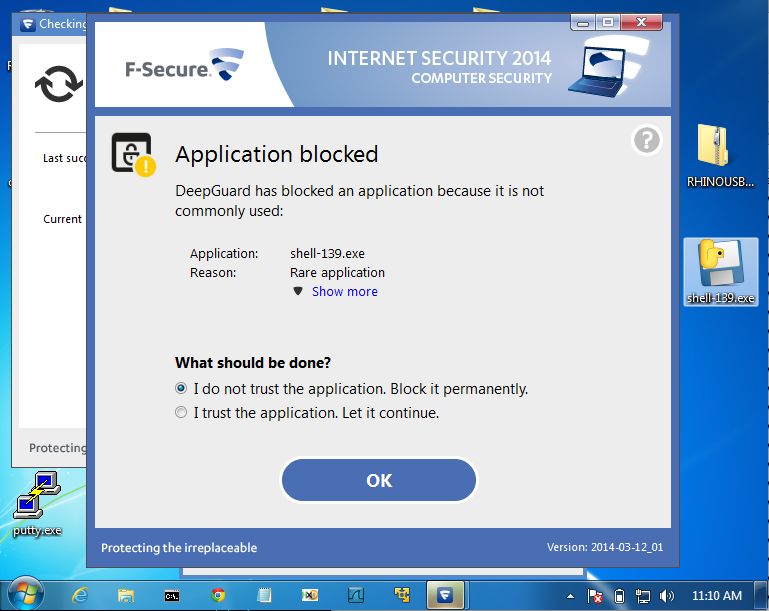Open the RHINOUSB zip folder on desktop
The width and height of the screenshot is (769, 611).
point(719,156)
